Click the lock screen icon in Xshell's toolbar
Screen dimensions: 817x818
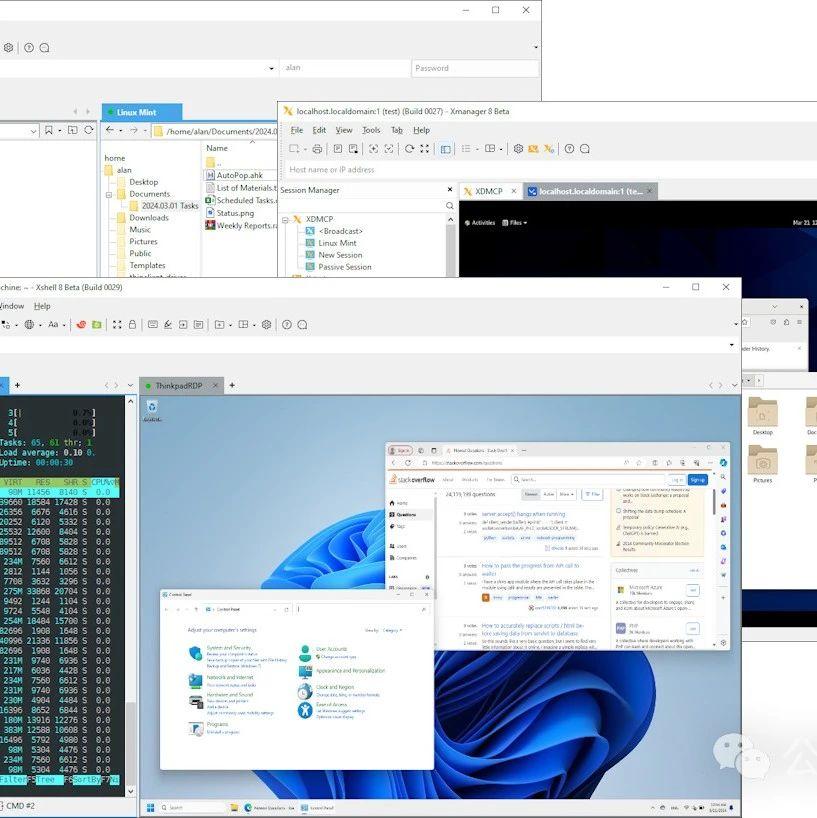coord(133,324)
